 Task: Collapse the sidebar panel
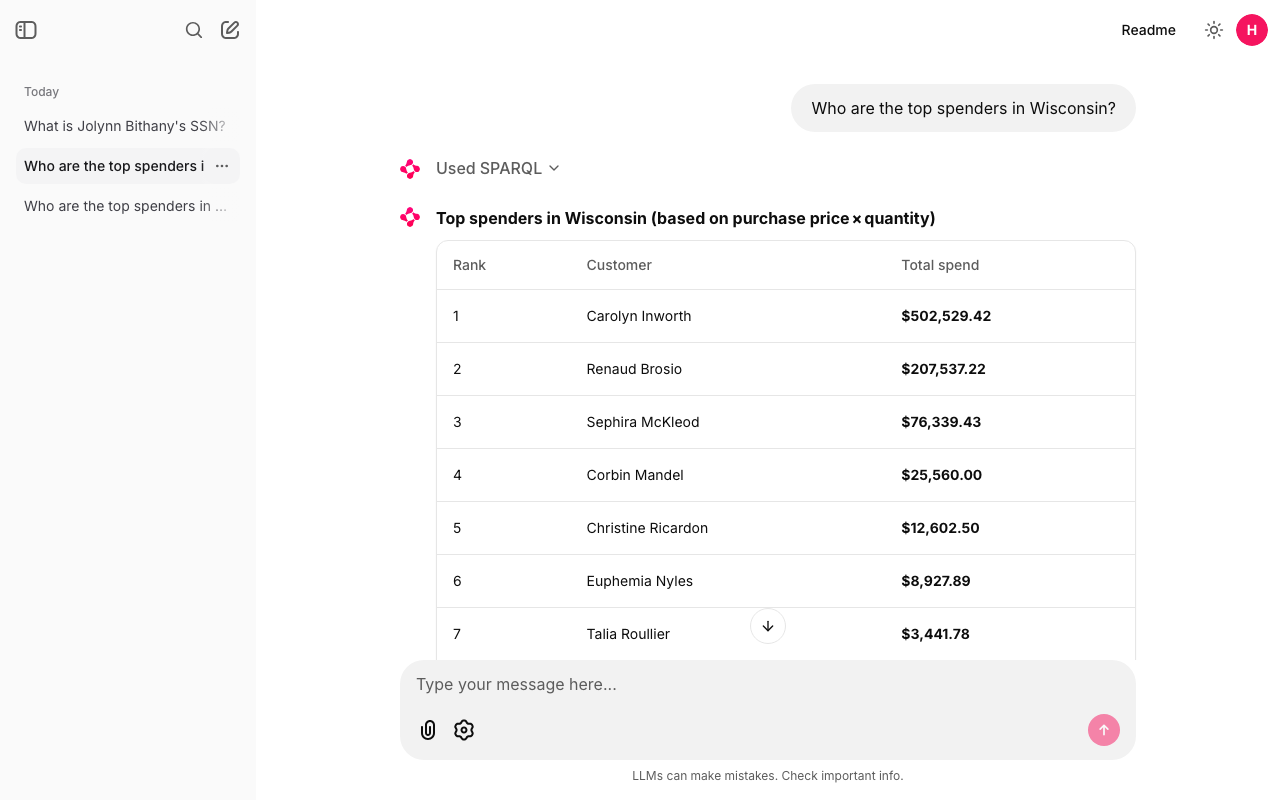point(26,30)
